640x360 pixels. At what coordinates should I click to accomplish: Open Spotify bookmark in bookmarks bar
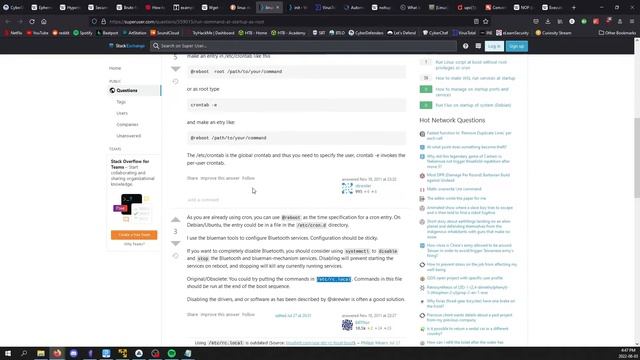pyautogui.click(x=83, y=33)
